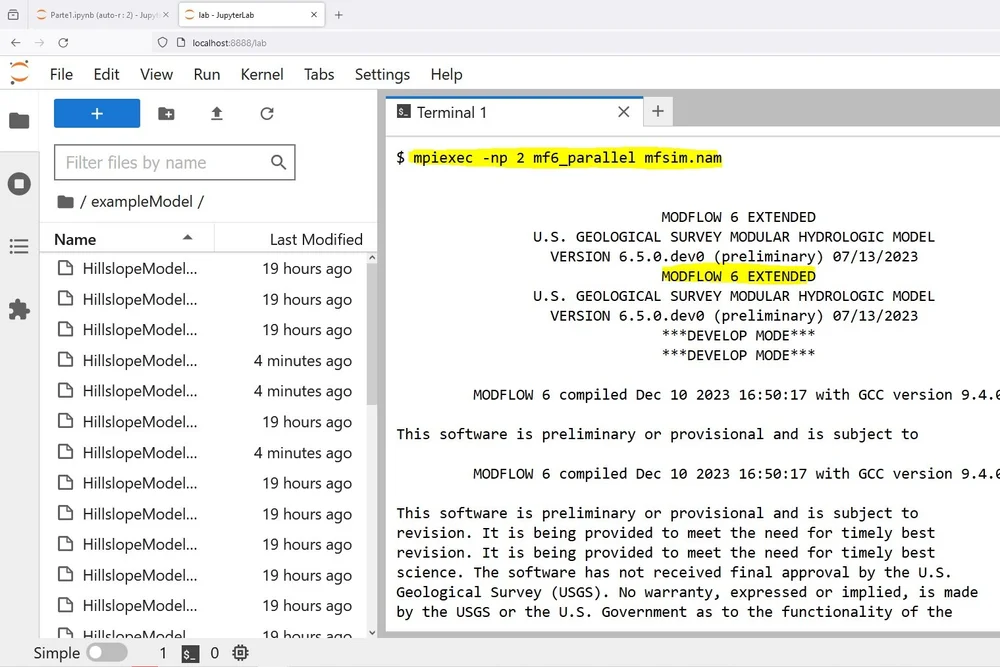Screen dimensions: 1000x667
Task: Click the terminal indicator in the status bar
Action: (189, 653)
